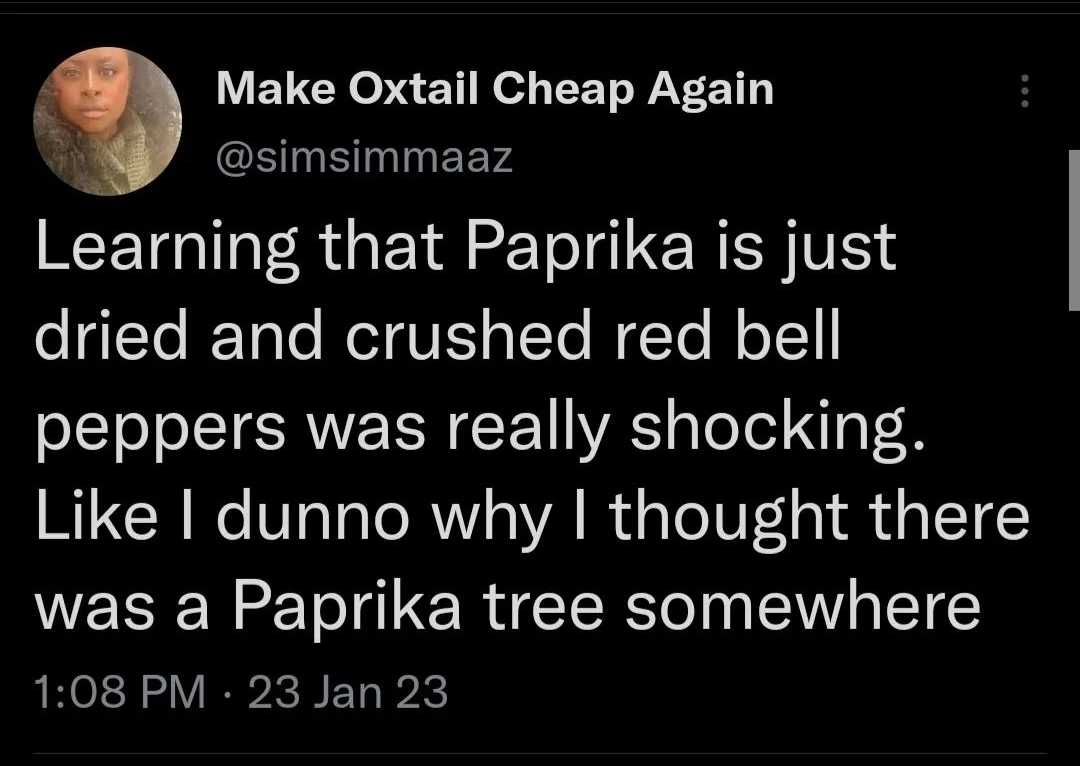
Task: Click the word 'crushed' in the tweet
Action: click(468, 336)
